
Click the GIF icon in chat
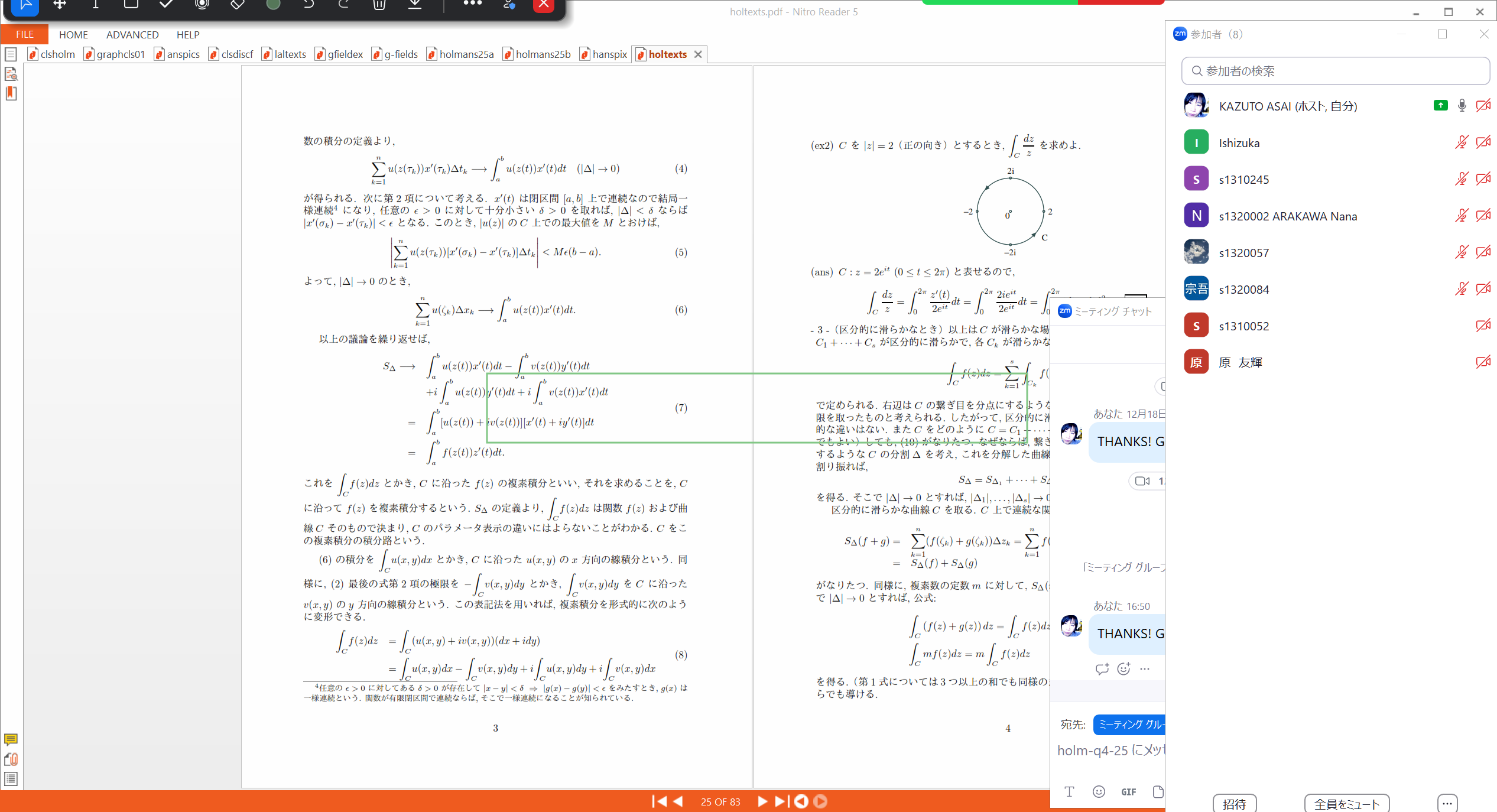click(x=1128, y=792)
